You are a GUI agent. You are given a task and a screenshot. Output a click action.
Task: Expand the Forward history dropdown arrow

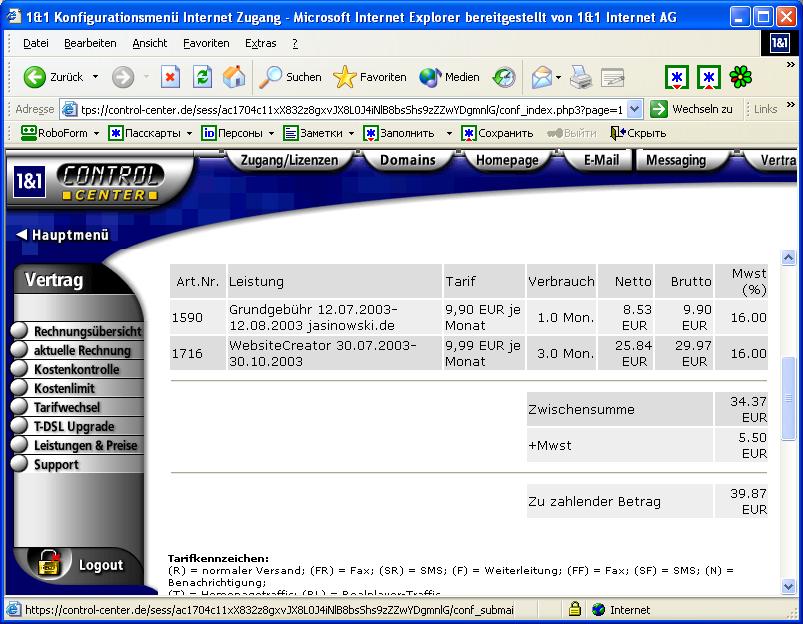(x=146, y=77)
